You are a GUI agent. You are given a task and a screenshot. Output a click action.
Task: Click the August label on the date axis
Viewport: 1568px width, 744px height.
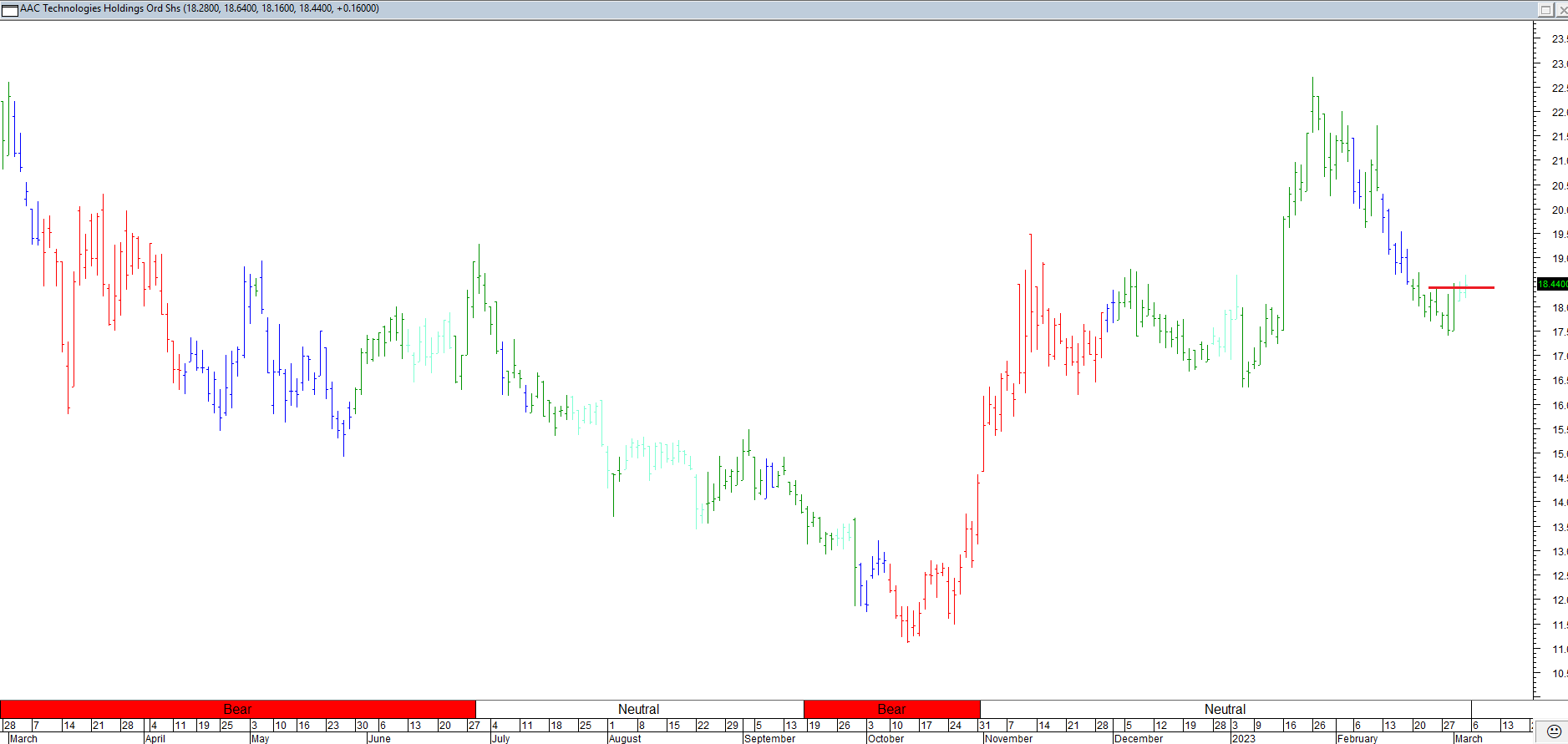625,738
